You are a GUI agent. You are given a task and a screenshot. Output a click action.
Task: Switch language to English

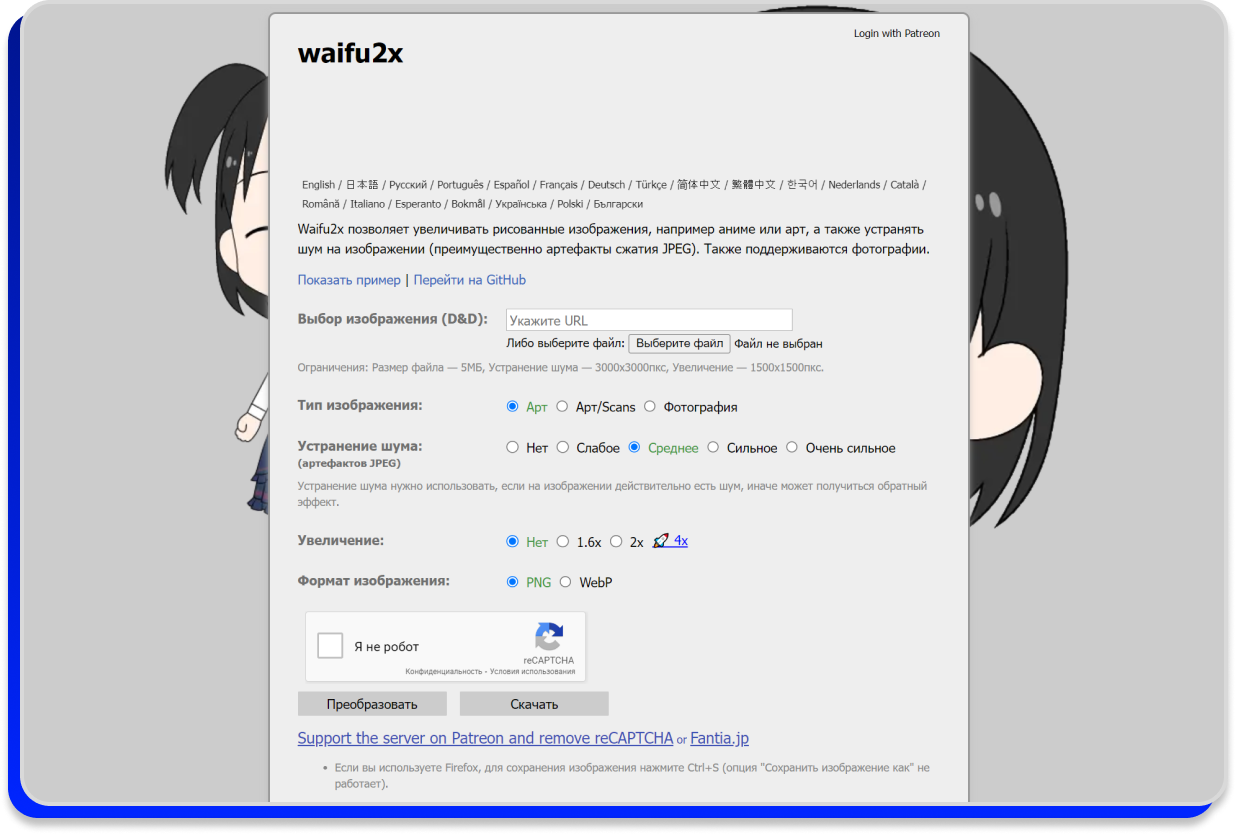point(318,185)
